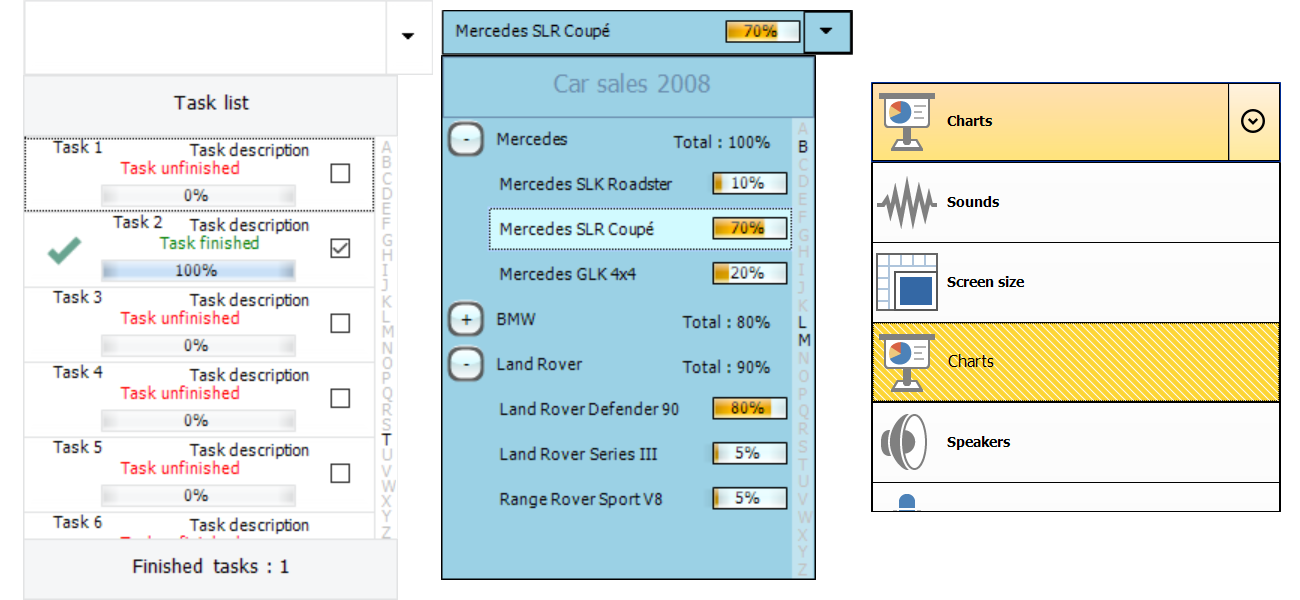Screen dimensions: 1300x600
Task: Check the Task 3 checkbox
Action: [x=340, y=323]
